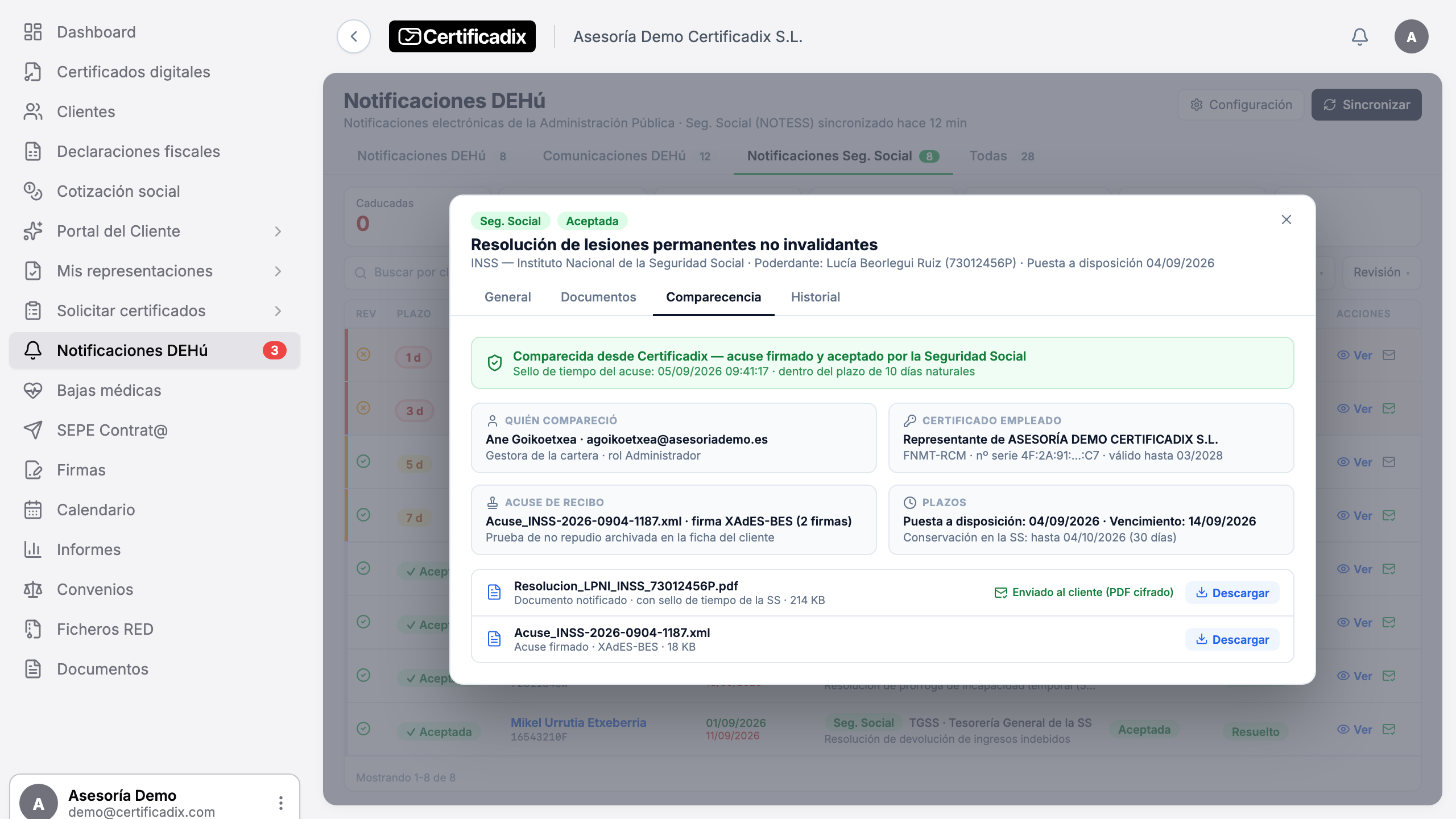
Task: Select Notificaciones DEHú in sidebar
Action: (x=155, y=350)
